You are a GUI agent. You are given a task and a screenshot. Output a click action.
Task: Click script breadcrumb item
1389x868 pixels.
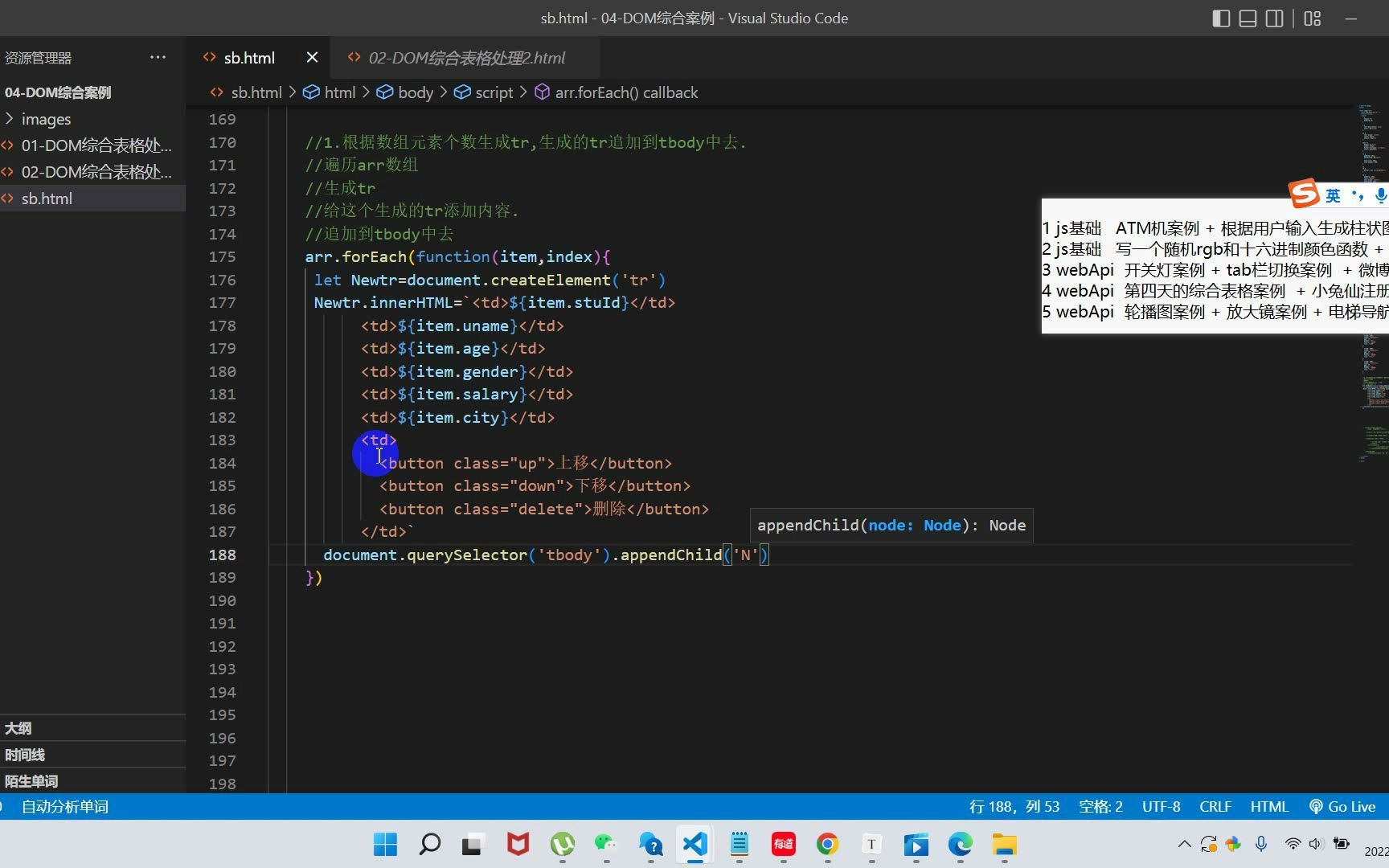(483, 92)
